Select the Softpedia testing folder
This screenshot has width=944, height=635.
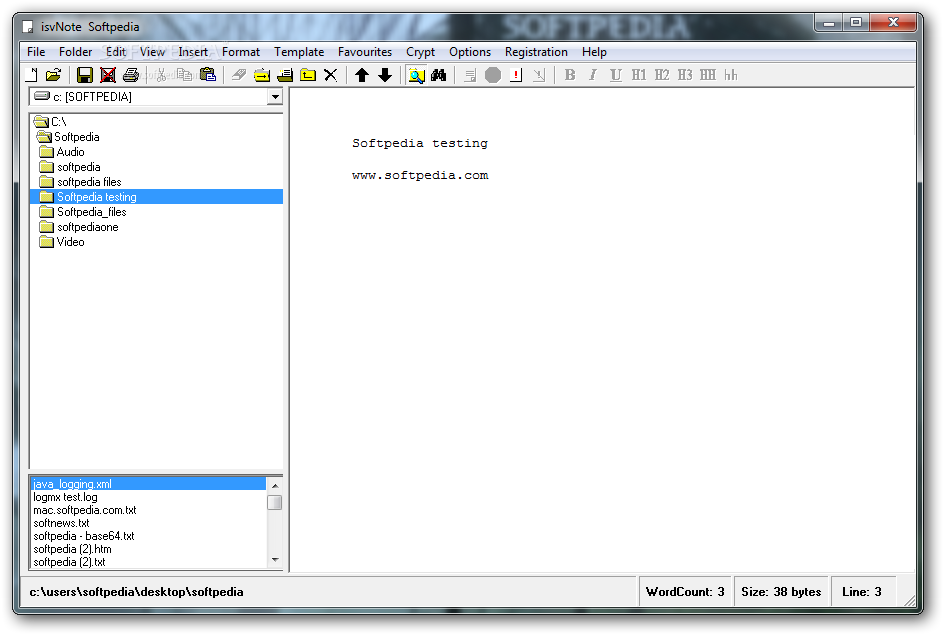pyautogui.click(x=156, y=197)
